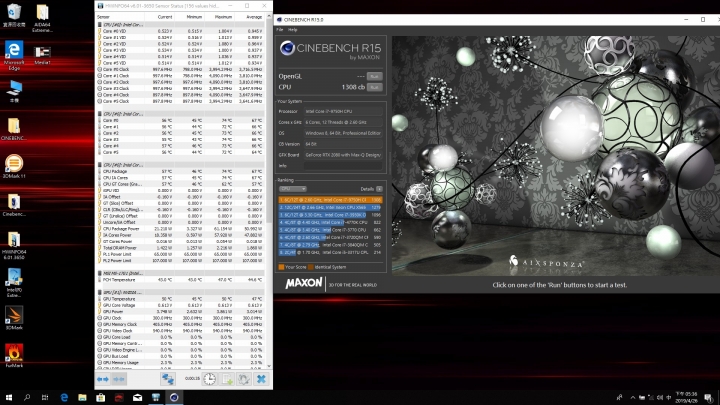Launch 3DMark 11 from the desktop
720x405 pixels.
tap(14, 166)
